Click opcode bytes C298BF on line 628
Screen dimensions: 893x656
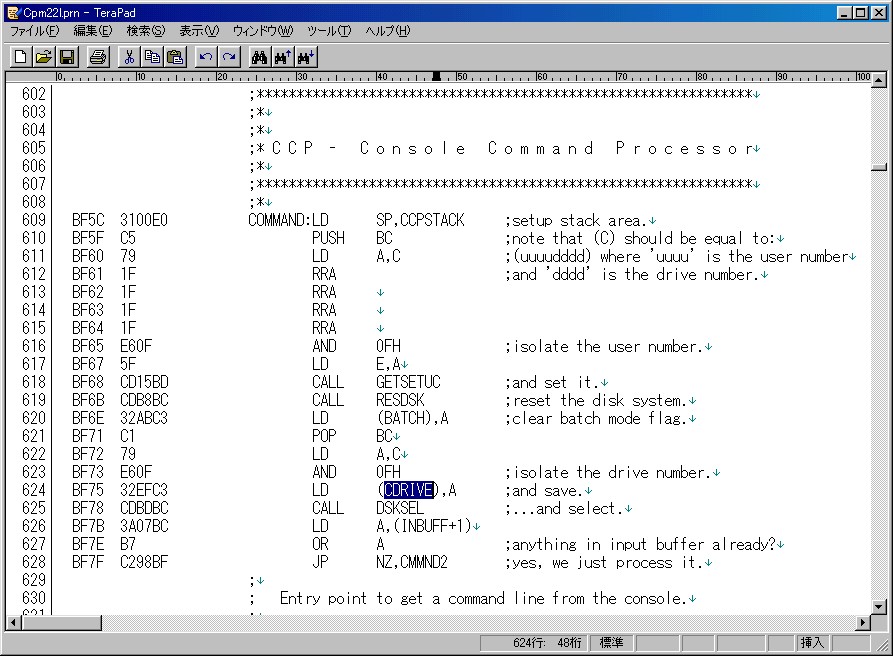(144, 562)
